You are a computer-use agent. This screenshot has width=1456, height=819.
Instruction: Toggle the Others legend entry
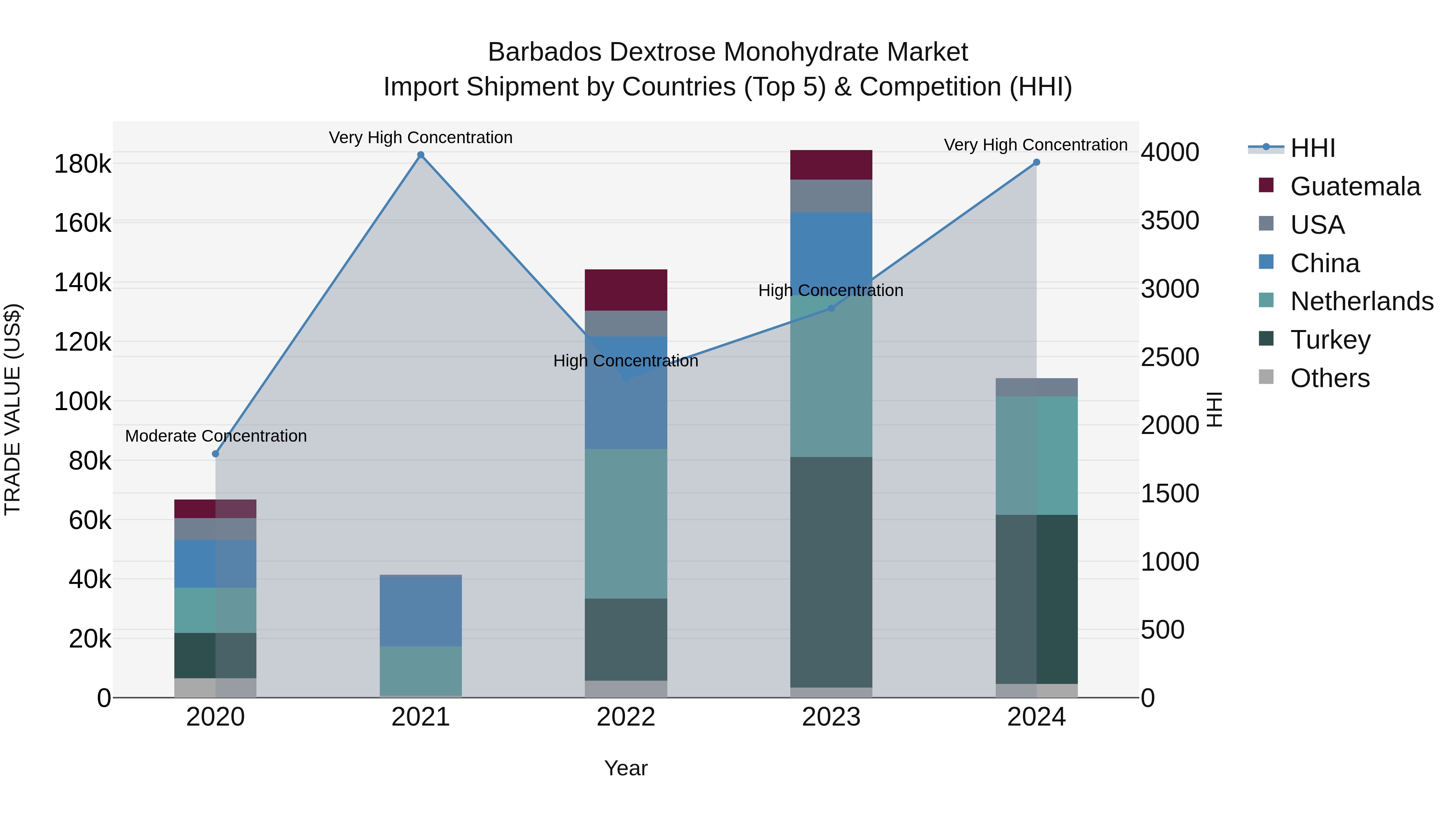click(1314, 378)
